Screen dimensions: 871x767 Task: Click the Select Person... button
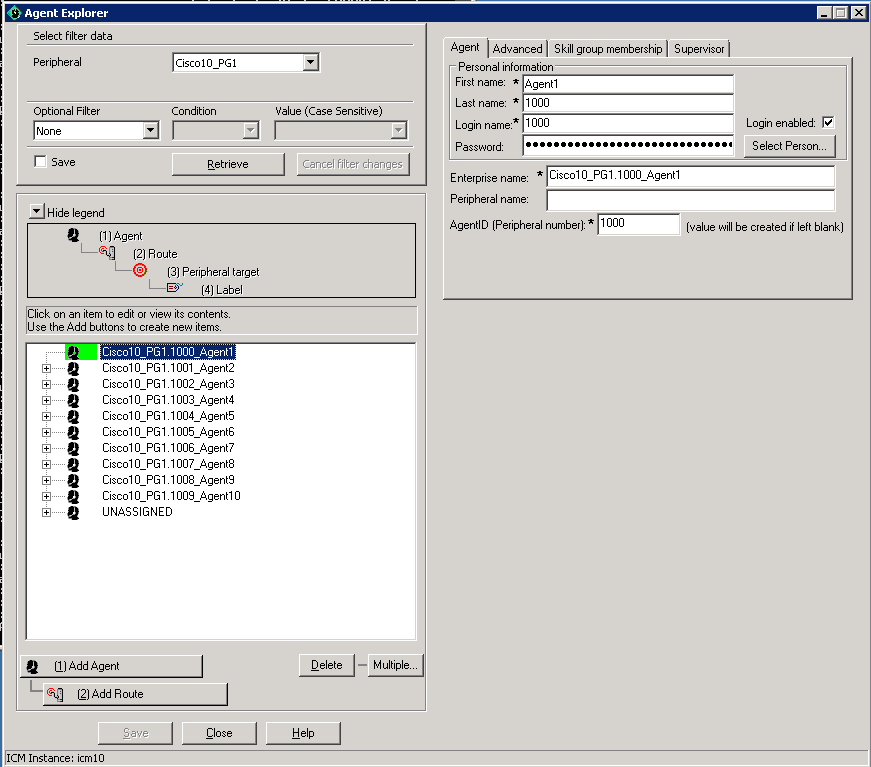(789, 146)
